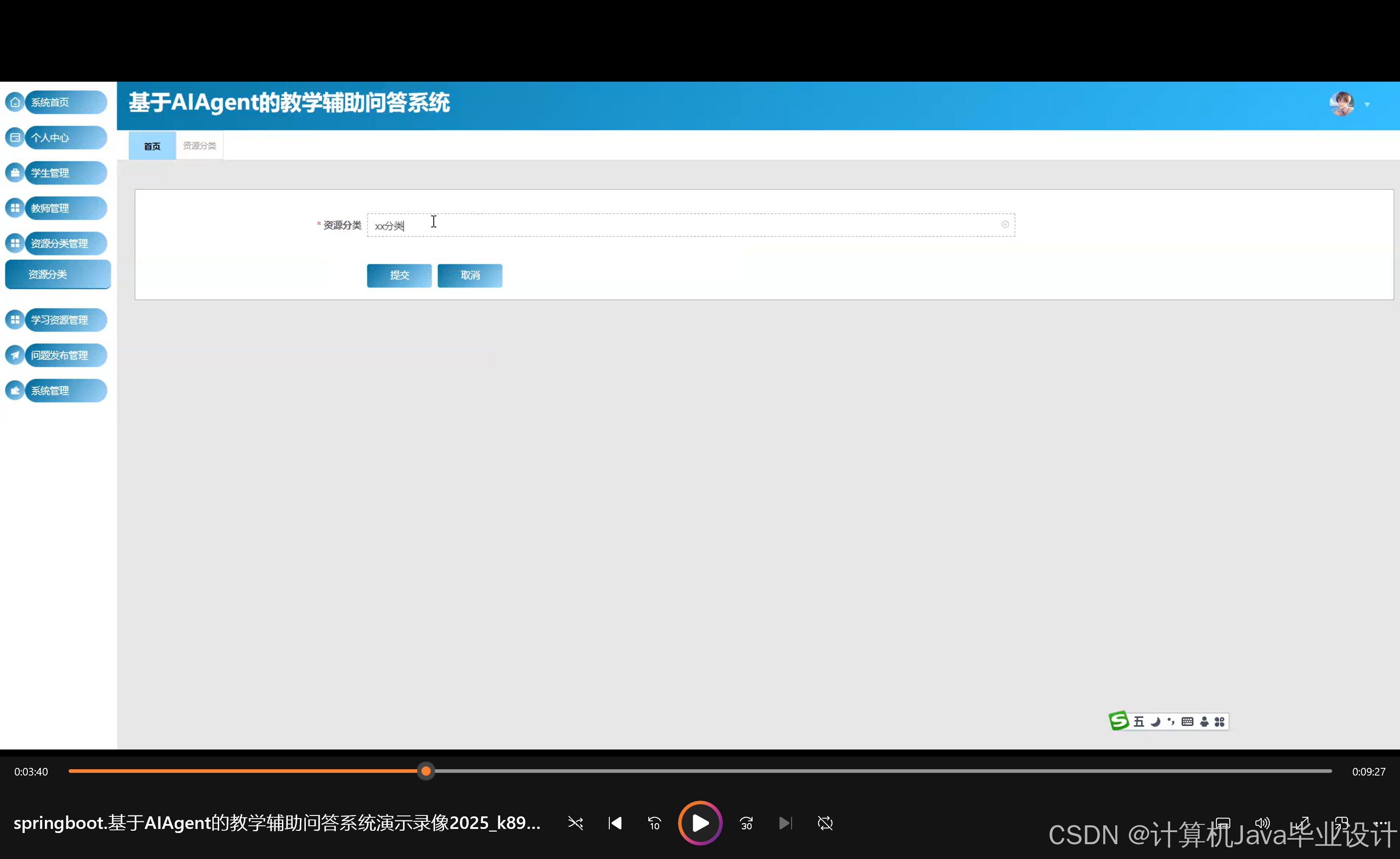Go to next track in player
Screen dimensions: 1400x859
(x=786, y=823)
